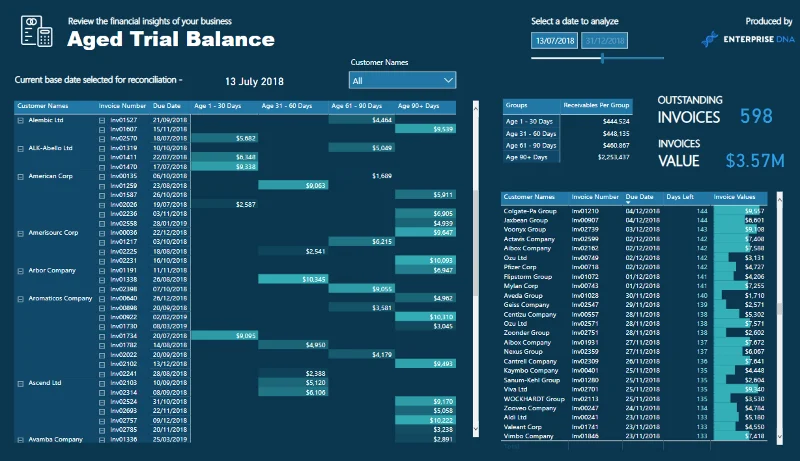Collapse invoice Inv00640 row

102,299
